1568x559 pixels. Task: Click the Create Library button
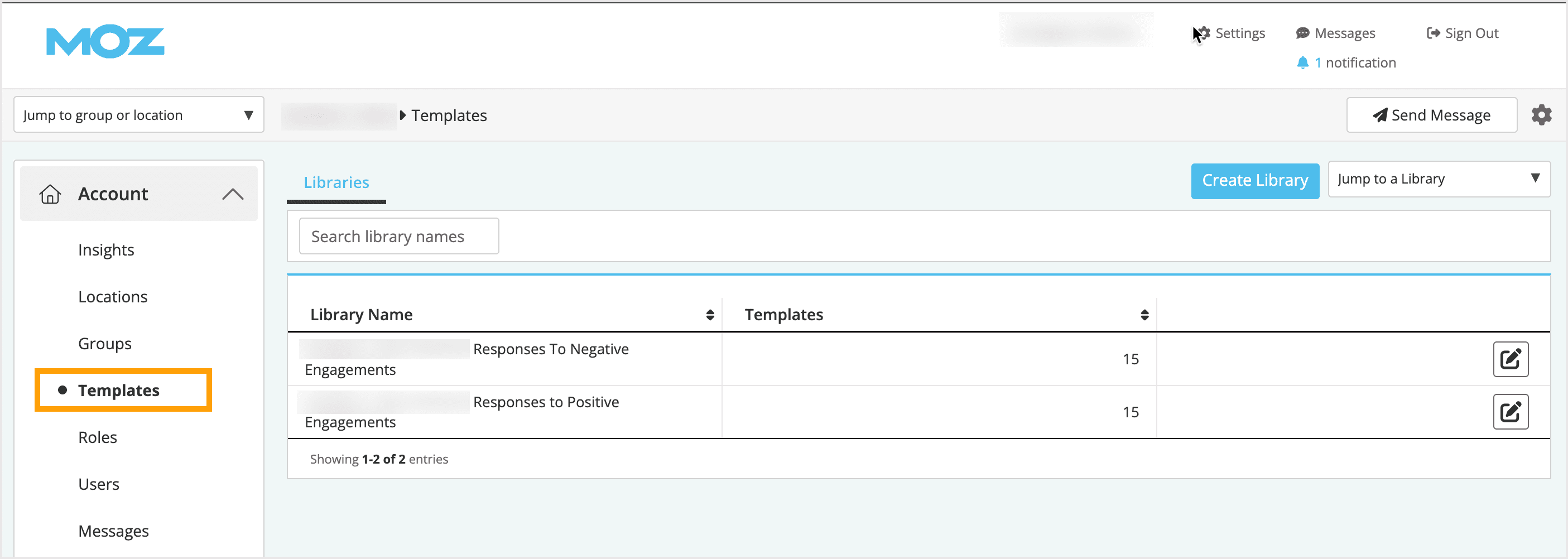click(1255, 181)
